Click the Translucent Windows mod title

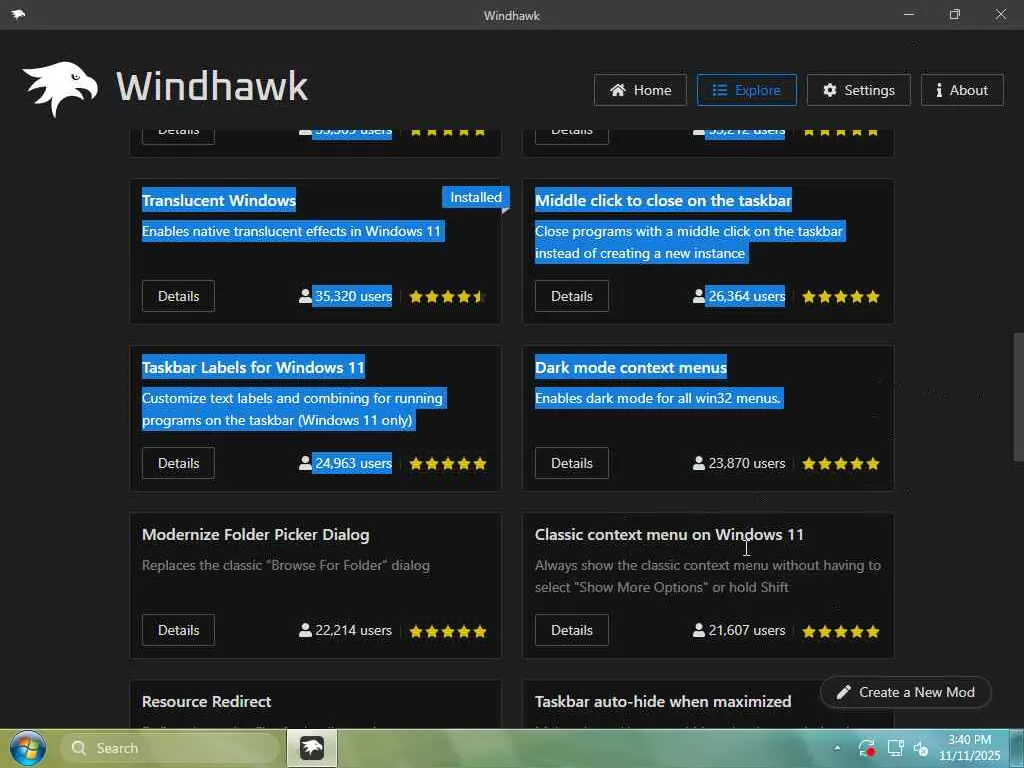tap(219, 200)
